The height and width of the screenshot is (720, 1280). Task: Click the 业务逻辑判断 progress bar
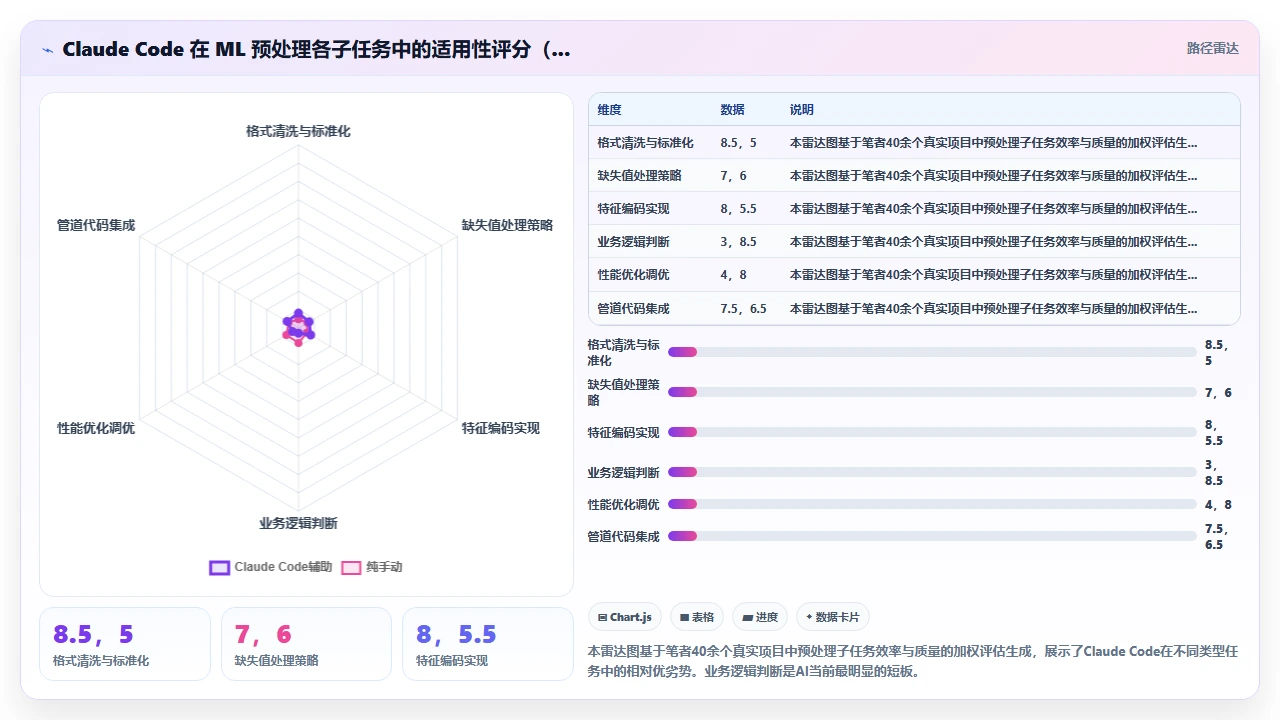point(932,472)
